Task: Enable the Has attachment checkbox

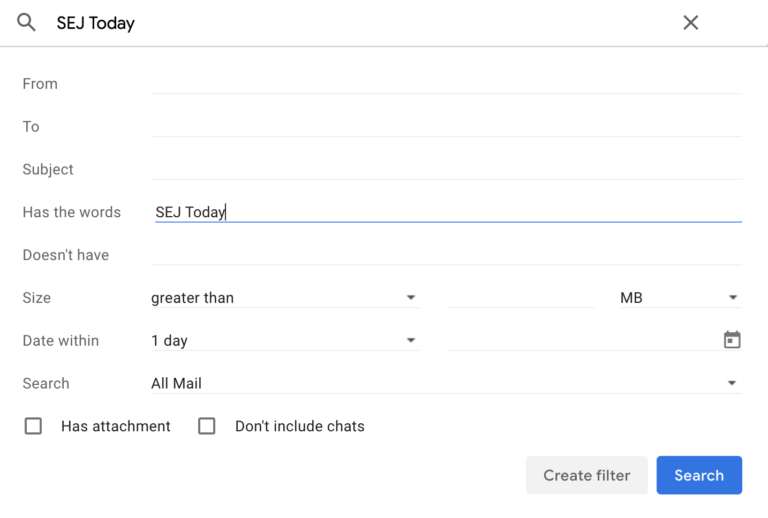Action: pos(34,426)
